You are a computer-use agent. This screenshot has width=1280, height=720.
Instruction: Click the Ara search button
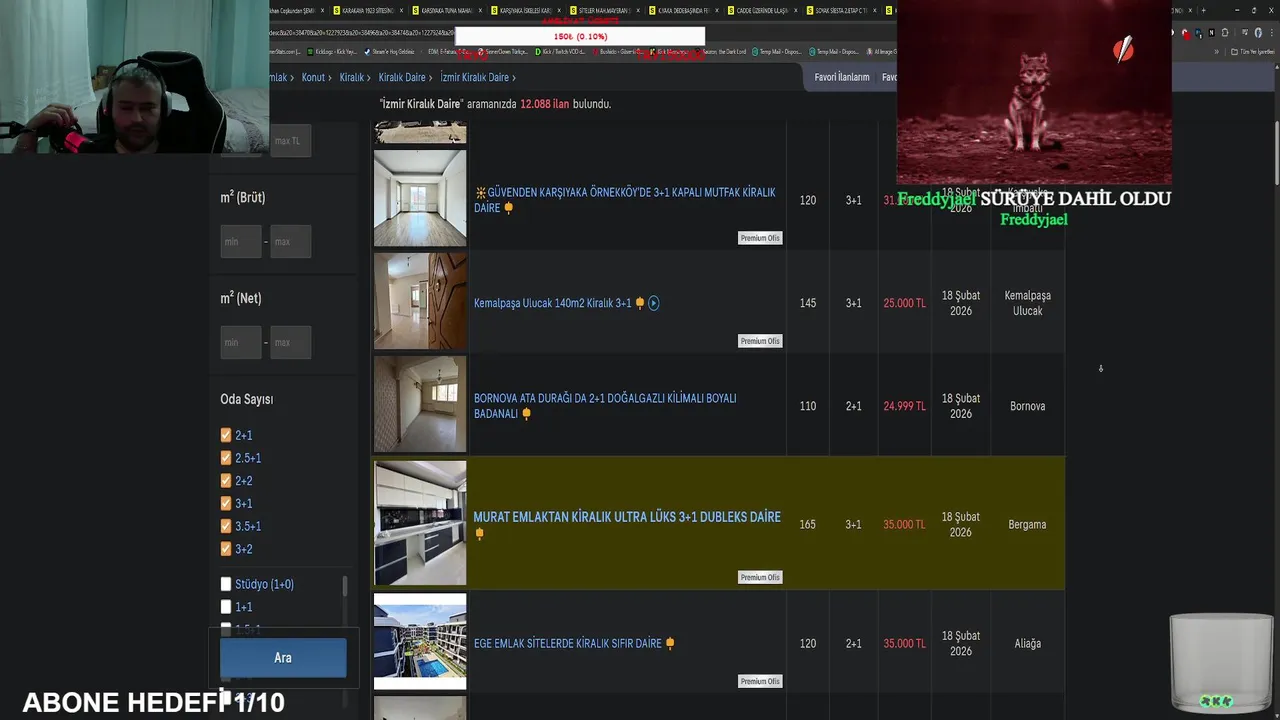point(283,658)
